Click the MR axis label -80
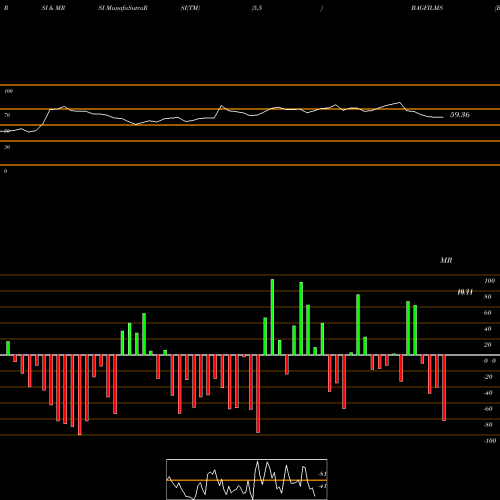500x500 pixels. pyautogui.click(x=488, y=425)
